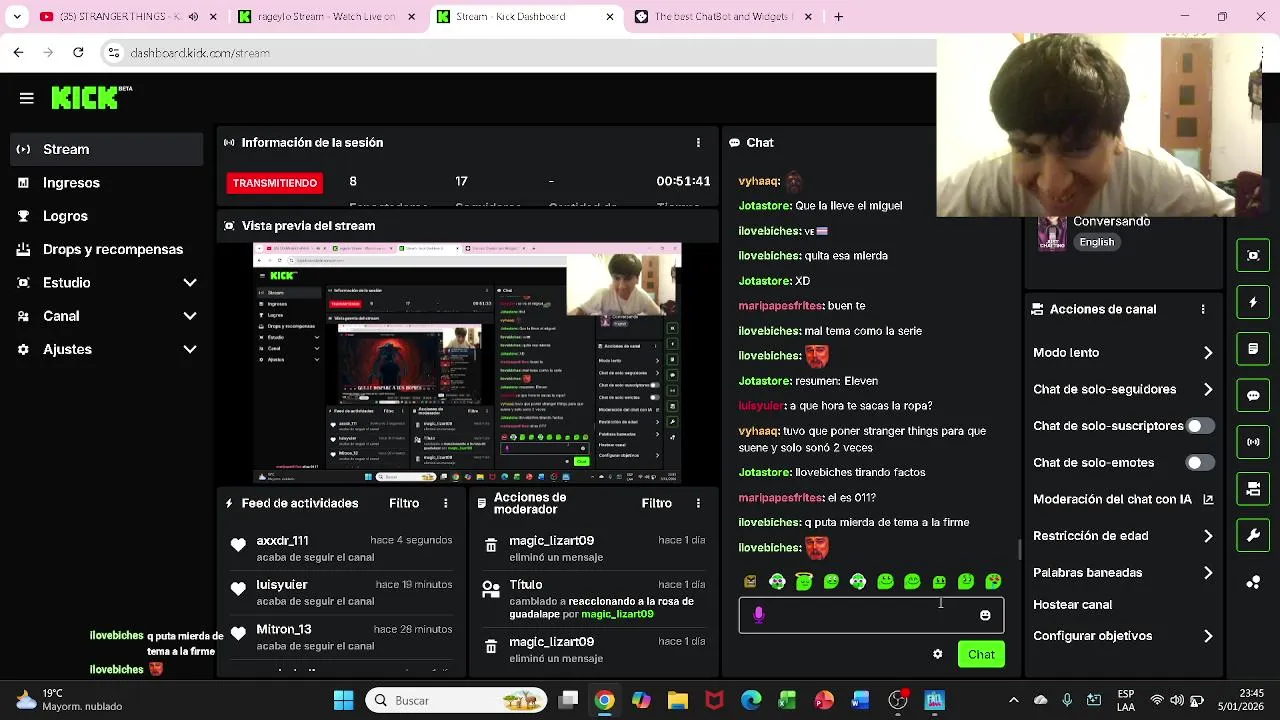Click the Windows taskbar Buscar search box
Viewport: 1280px width, 720px height.
pos(457,700)
